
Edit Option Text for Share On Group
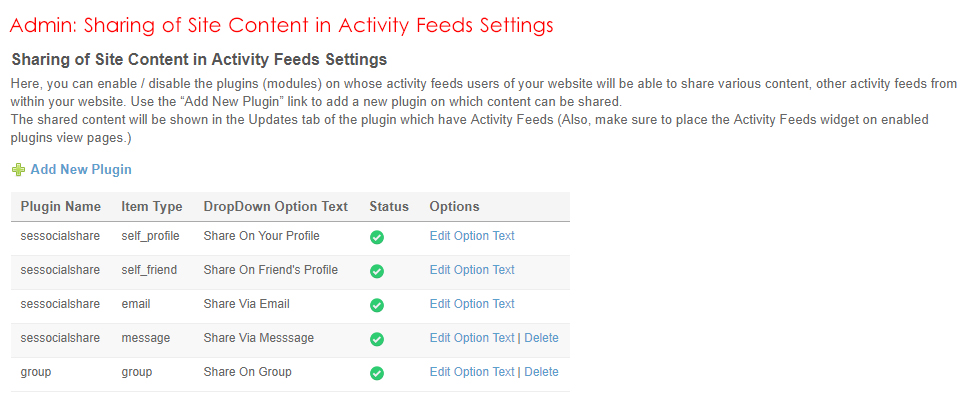point(472,372)
